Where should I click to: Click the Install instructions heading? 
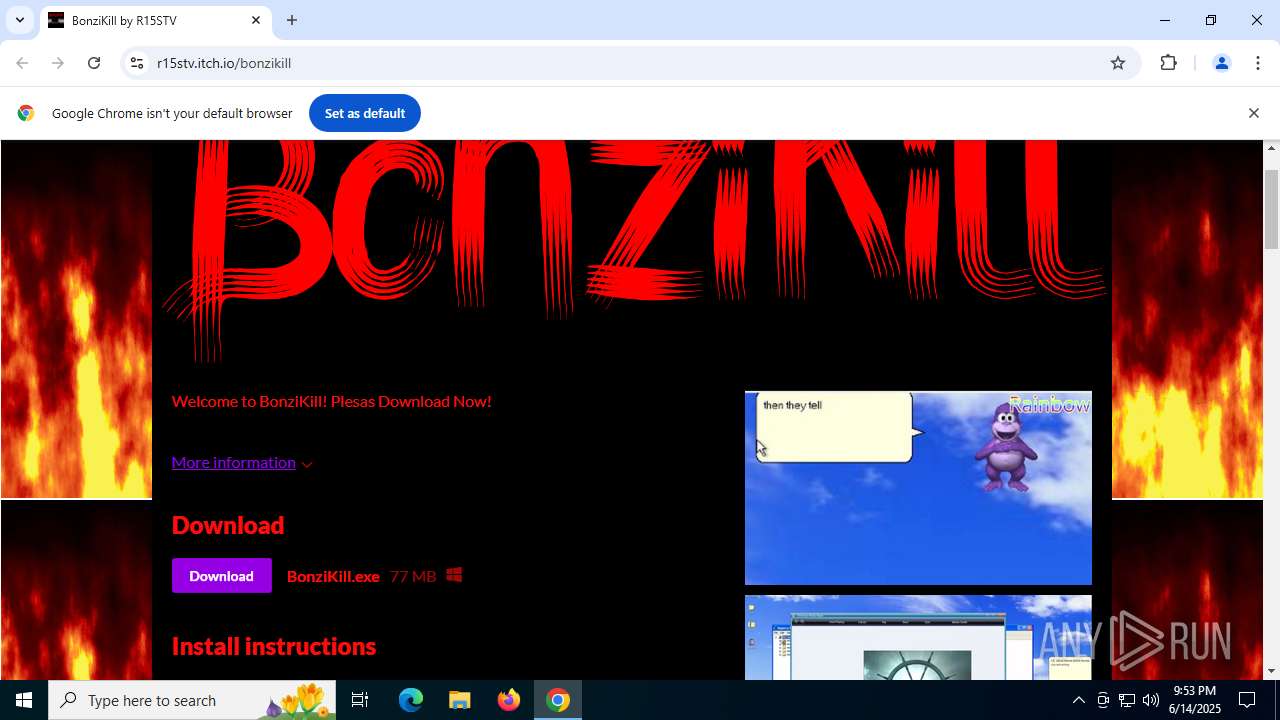tap(274, 646)
